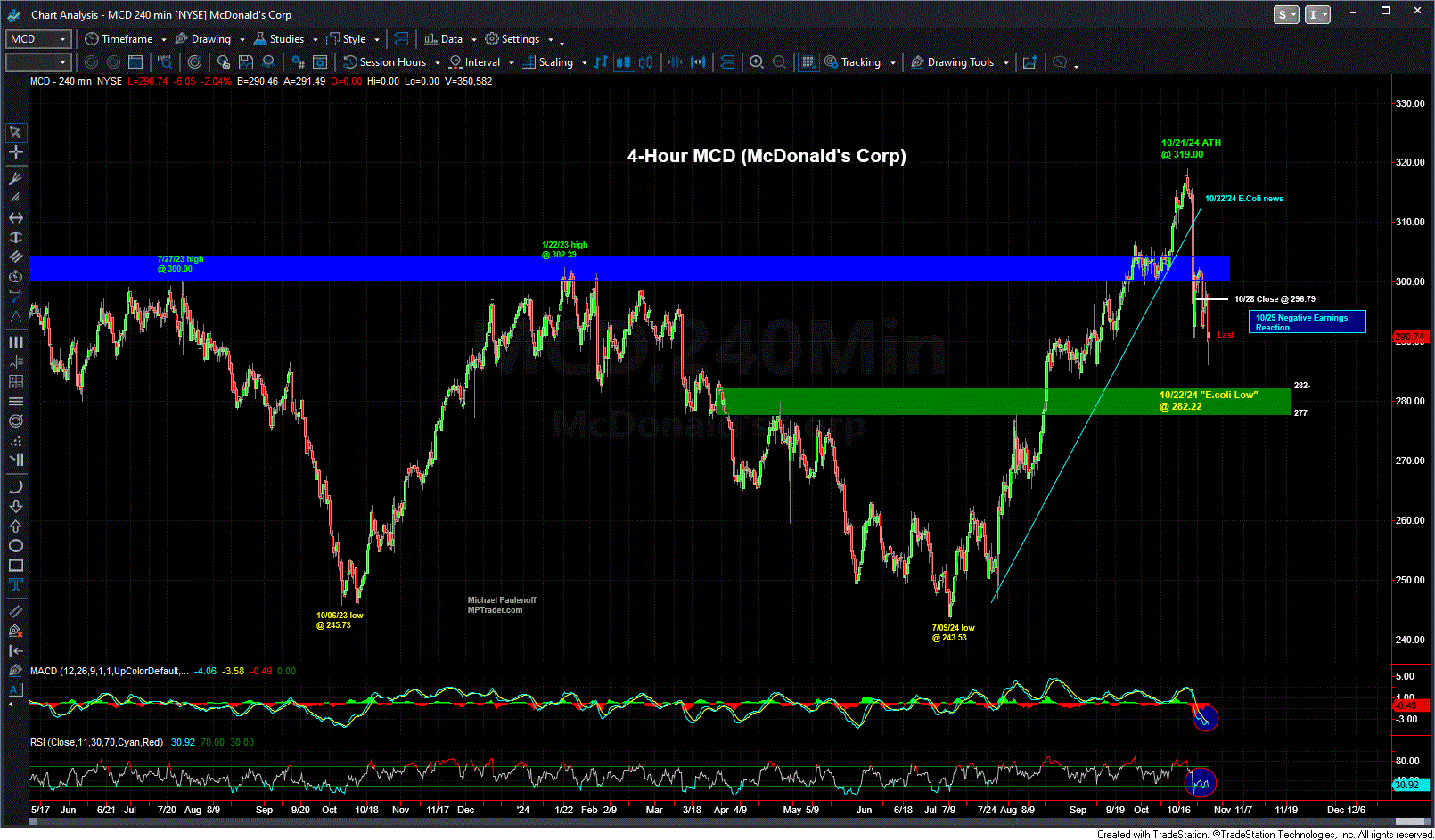Choose the ellipse drawing tool

(x=15, y=545)
